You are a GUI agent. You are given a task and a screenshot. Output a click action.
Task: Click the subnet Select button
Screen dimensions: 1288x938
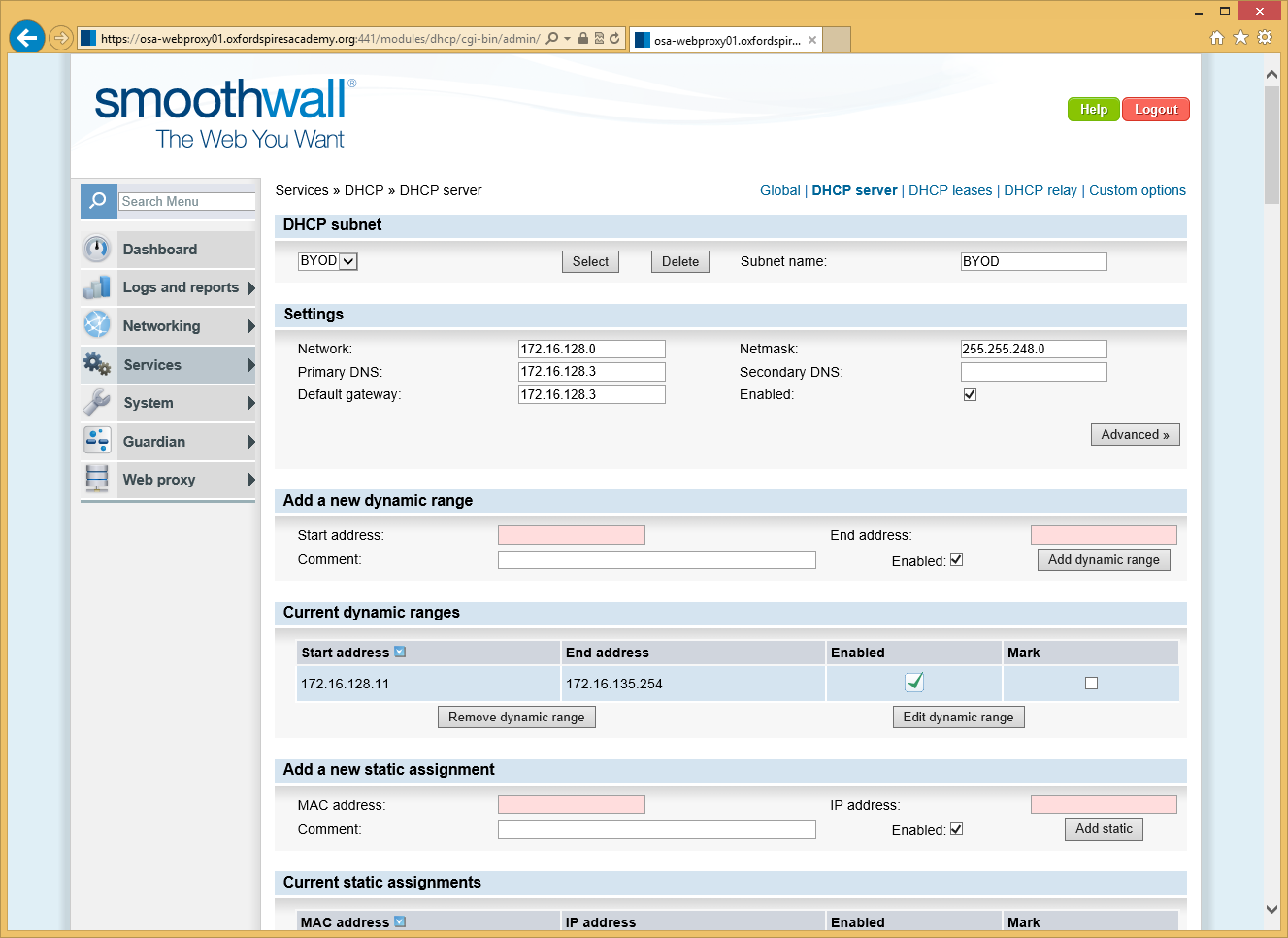click(x=590, y=261)
